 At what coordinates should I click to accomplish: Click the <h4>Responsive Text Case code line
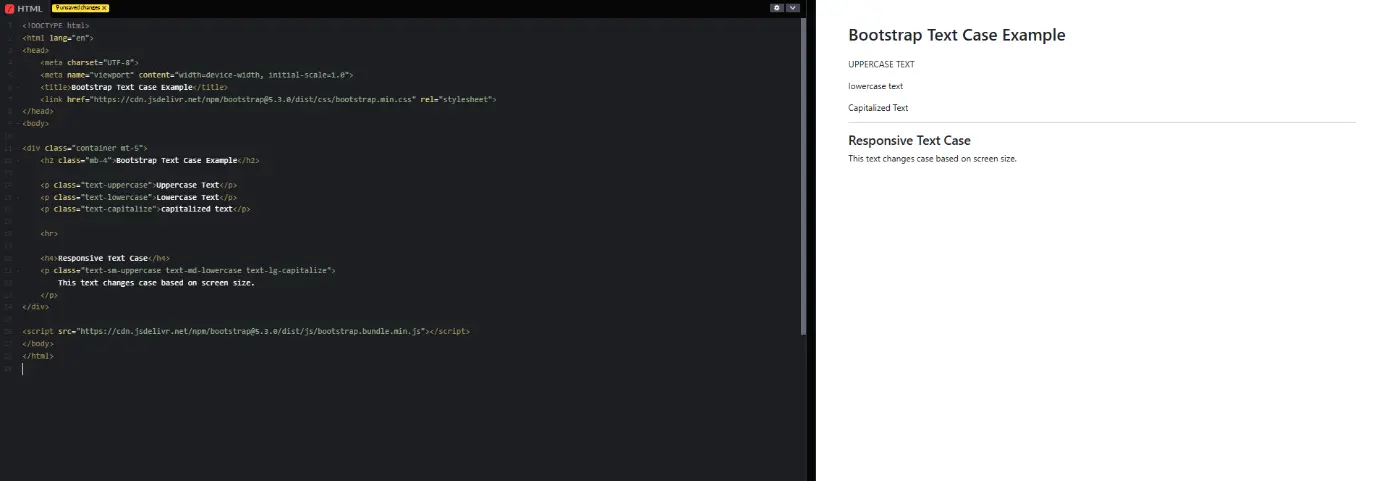tap(105, 258)
